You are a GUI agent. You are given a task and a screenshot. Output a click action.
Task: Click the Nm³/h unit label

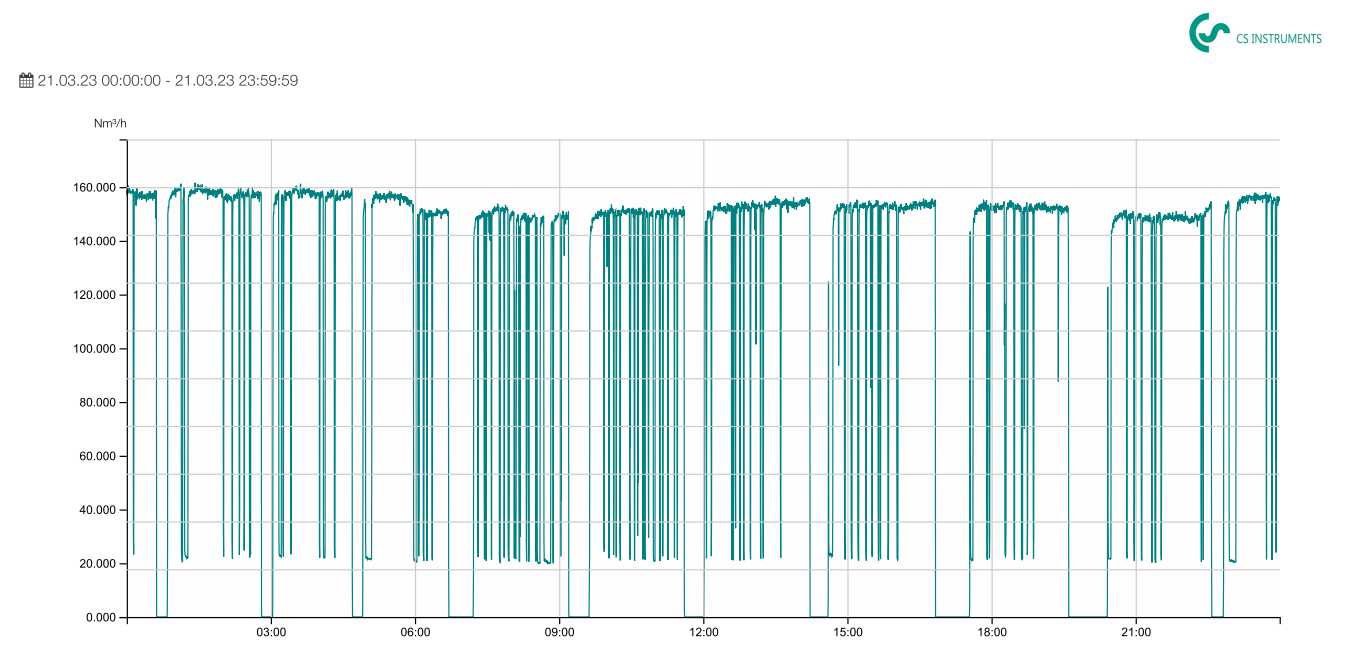click(110, 124)
